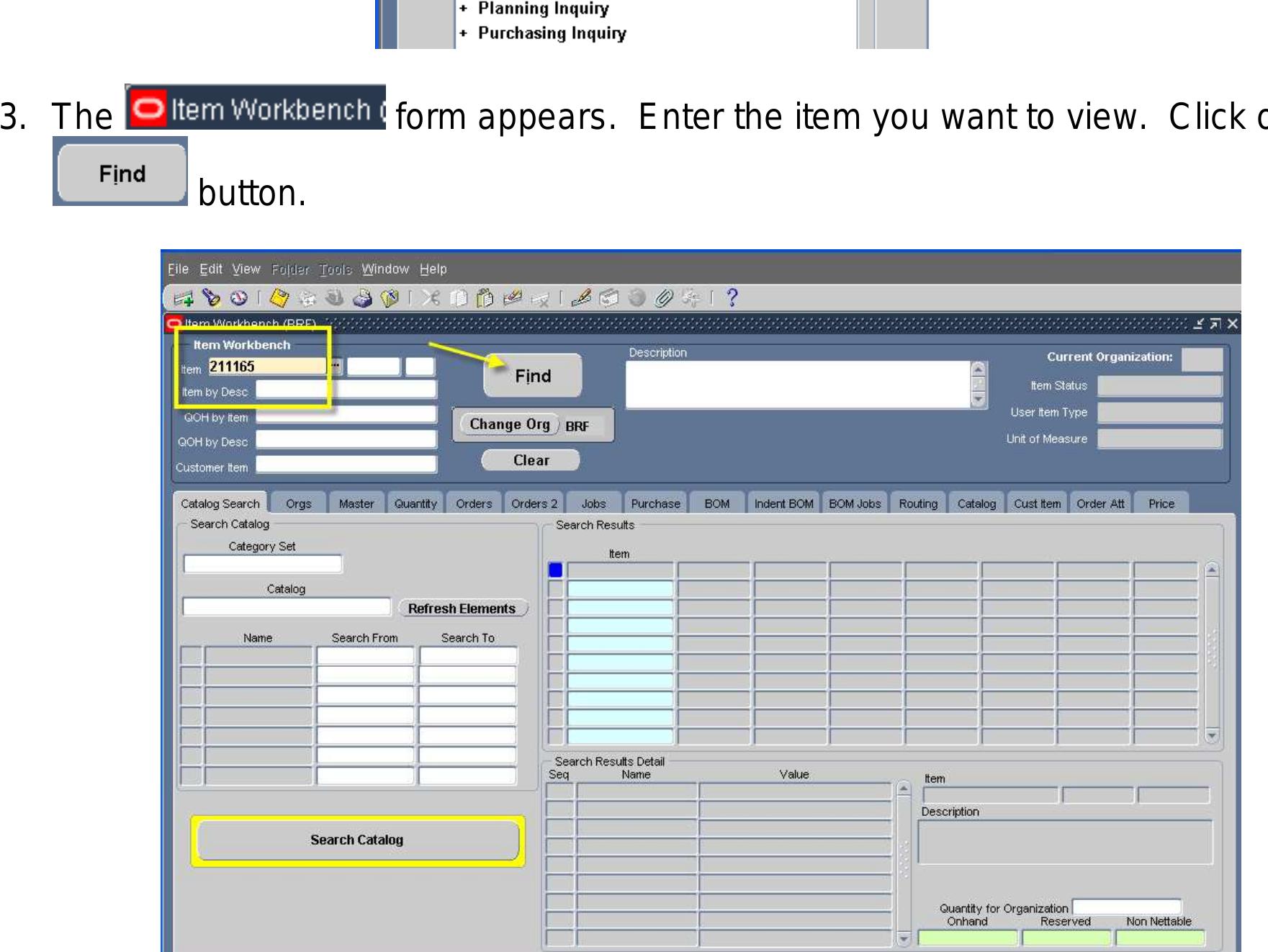This screenshot has width=1268, height=952.
Task: Click the Close Form folder icon
Action: click(x=390, y=297)
